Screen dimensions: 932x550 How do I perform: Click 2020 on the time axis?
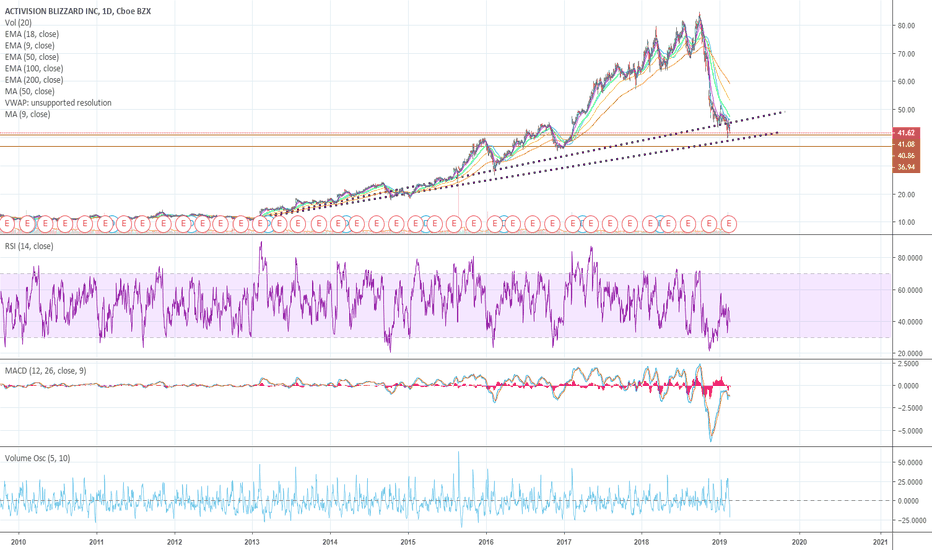point(799,542)
